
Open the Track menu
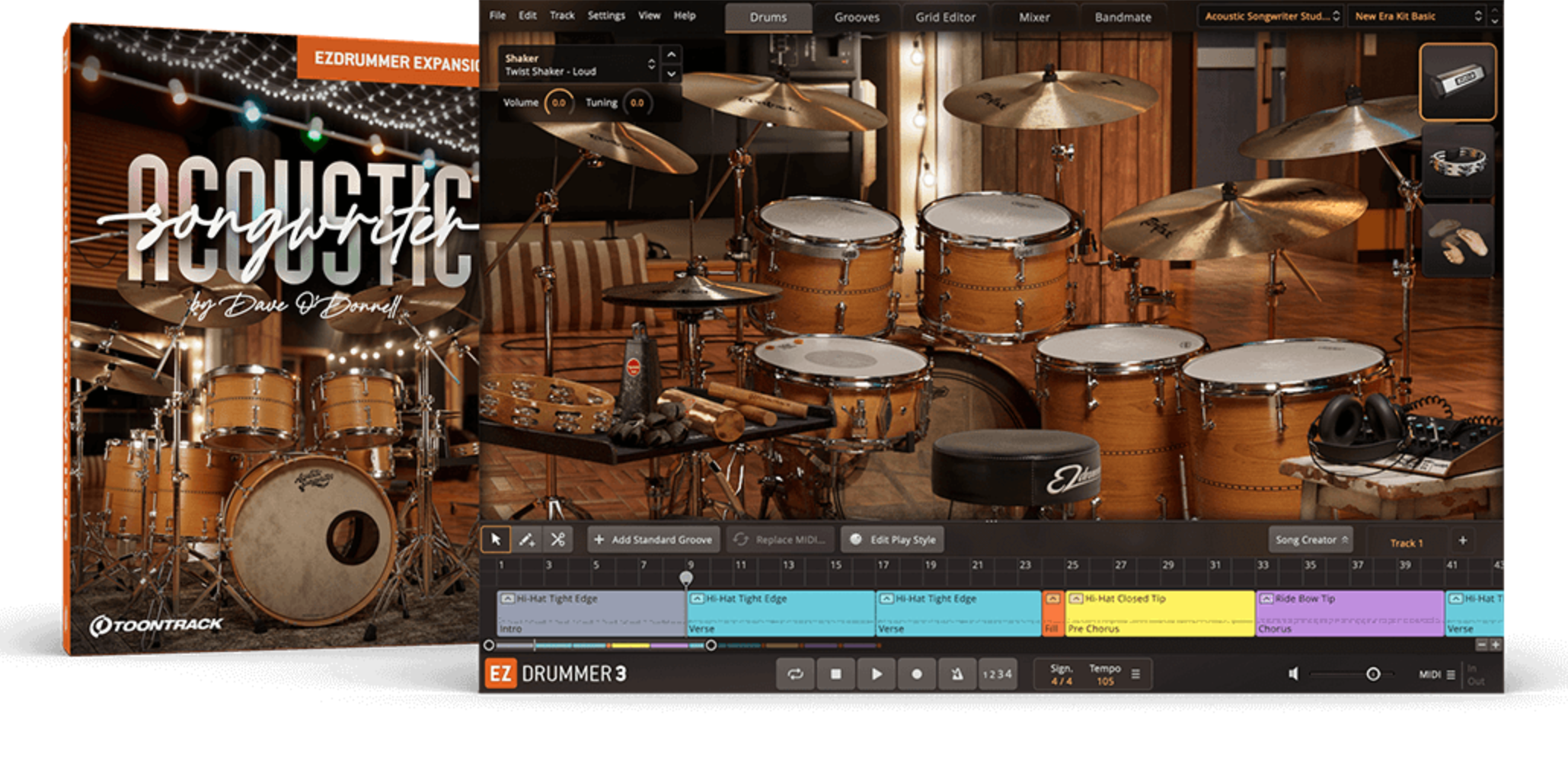coord(562,15)
